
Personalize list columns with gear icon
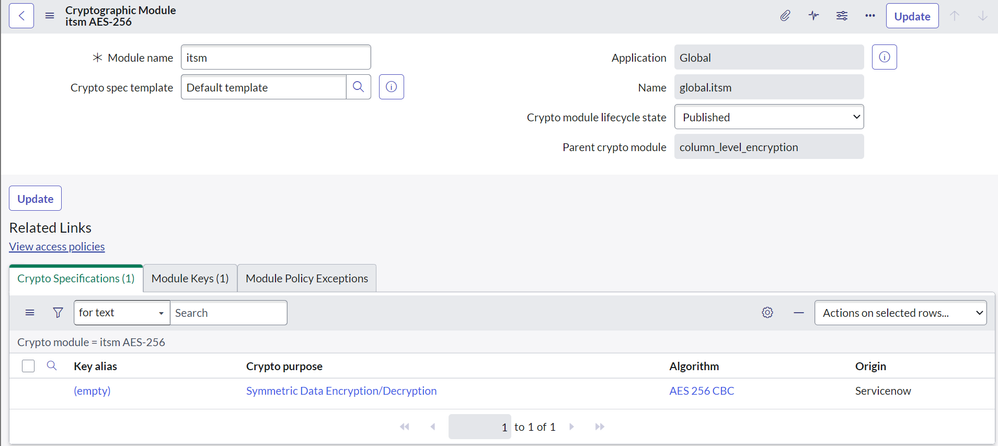768,312
